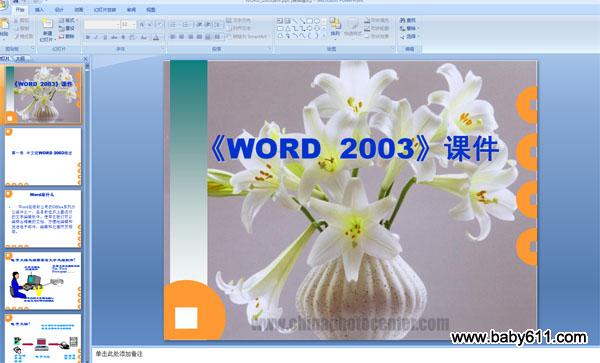Select the Text Box shape in shapes gallery
Image resolution: width=600 pixels, height=363 pixels.
(280, 21)
